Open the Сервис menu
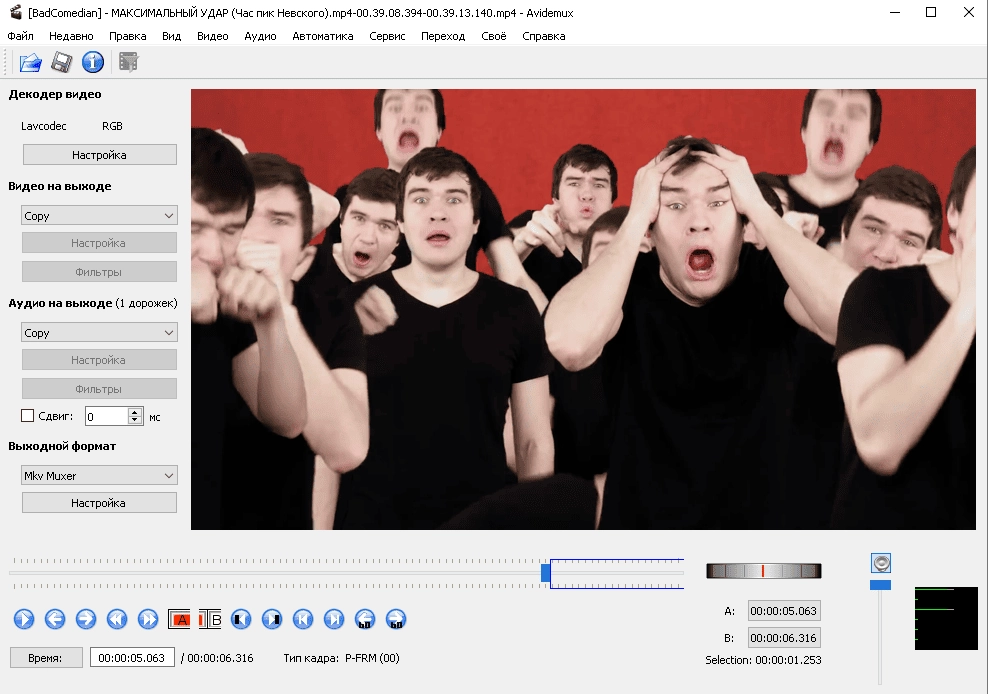Viewport: 988px width, 694px height. [387, 36]
